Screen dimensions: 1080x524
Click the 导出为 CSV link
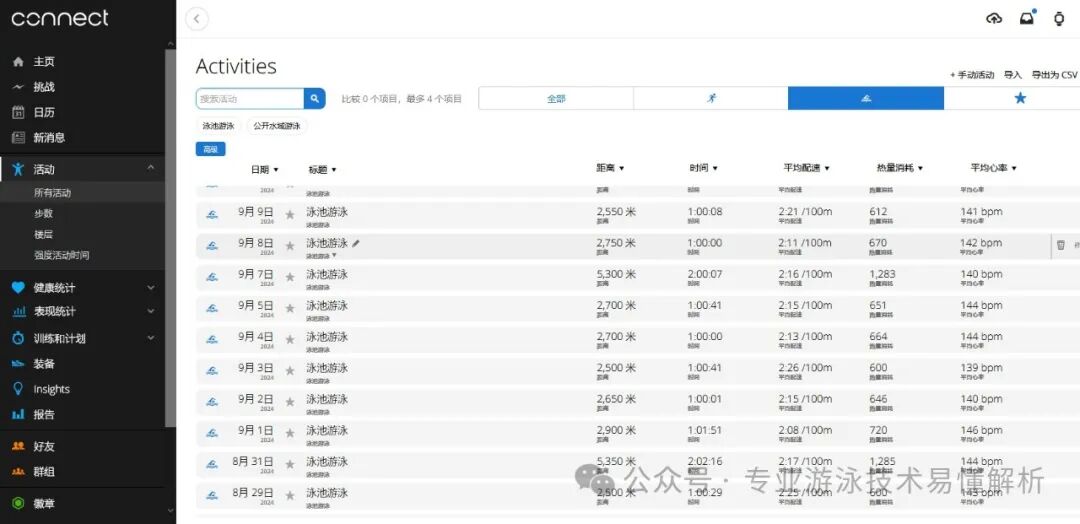point(1054,75)
